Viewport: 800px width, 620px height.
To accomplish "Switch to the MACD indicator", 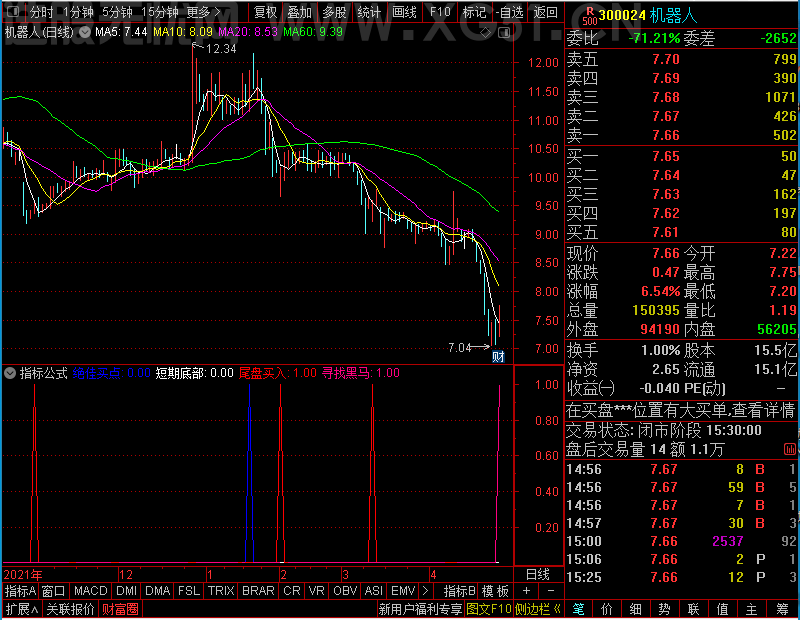I will pos(90,591).
